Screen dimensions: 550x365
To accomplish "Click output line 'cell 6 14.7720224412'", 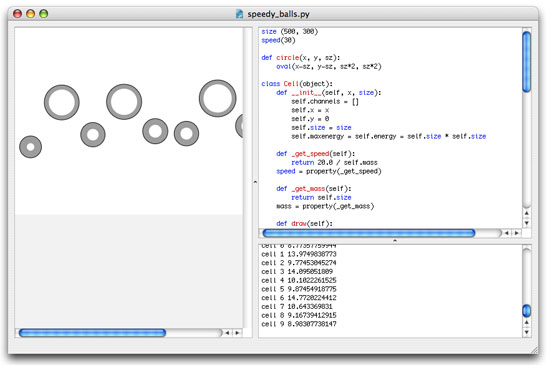I will coord(299,298).
